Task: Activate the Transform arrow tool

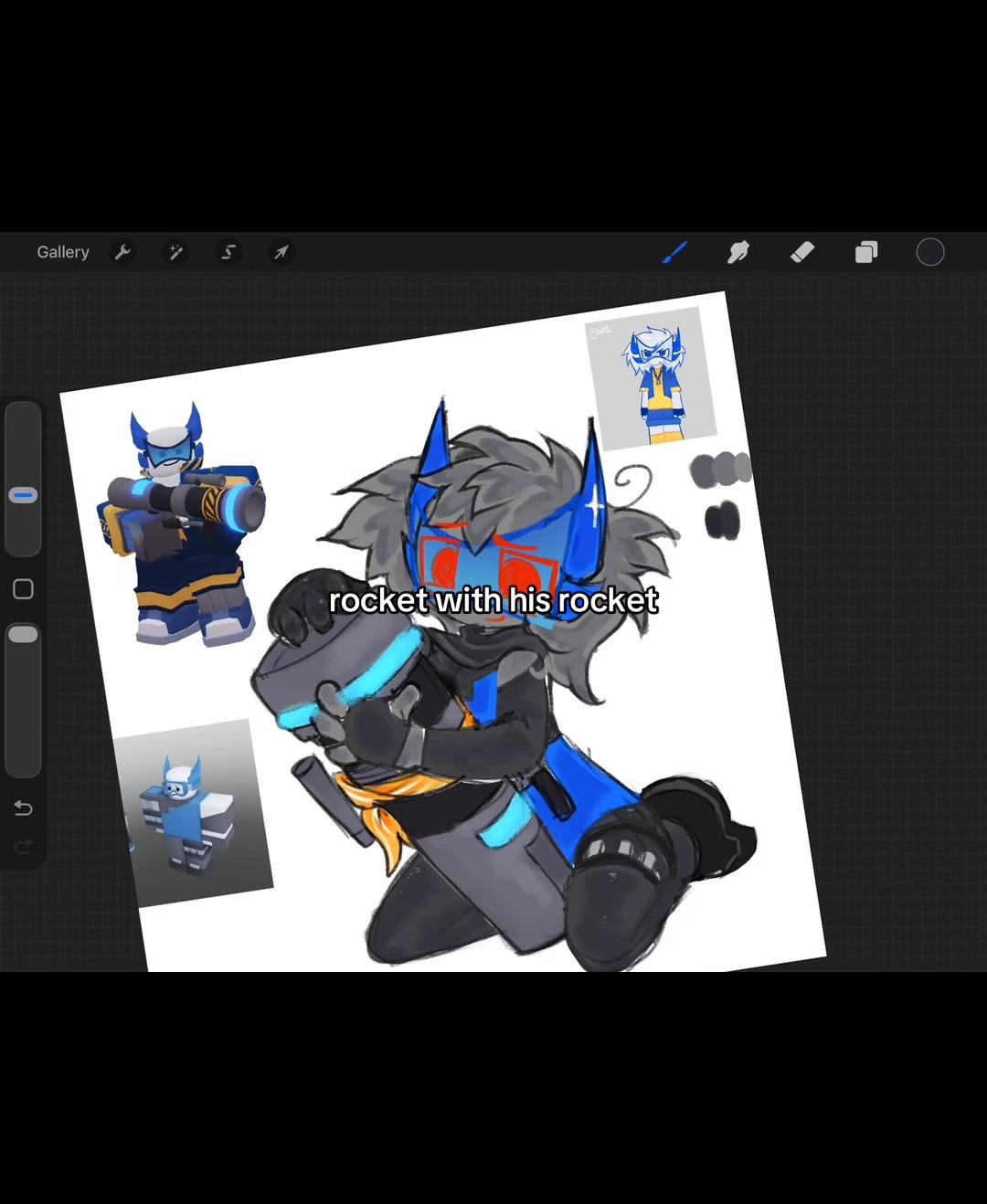Action: pyautogui.click(x=281, y=252)
